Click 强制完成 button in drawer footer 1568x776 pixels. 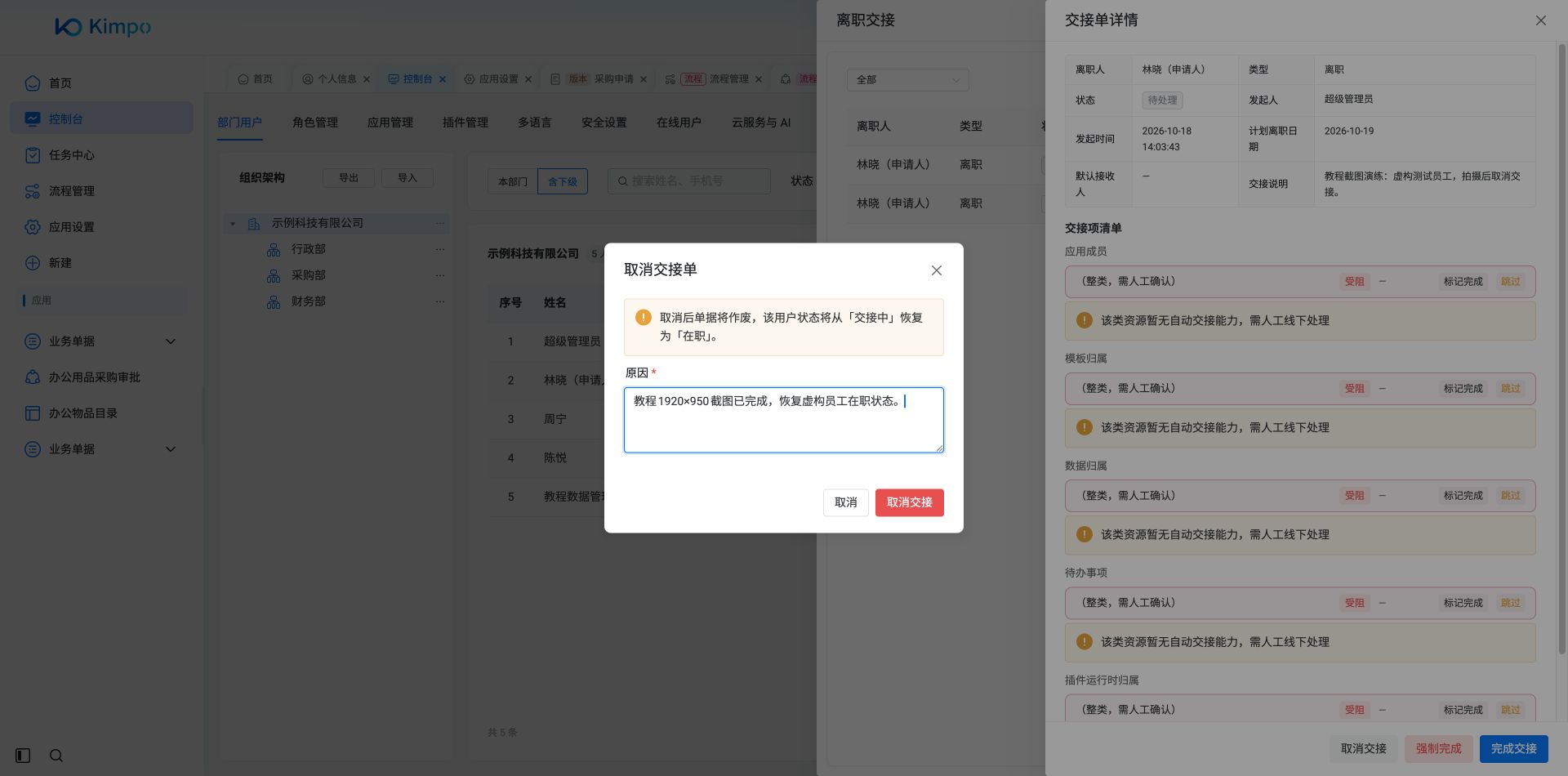pyautogui.click(x=1438, y=748)
